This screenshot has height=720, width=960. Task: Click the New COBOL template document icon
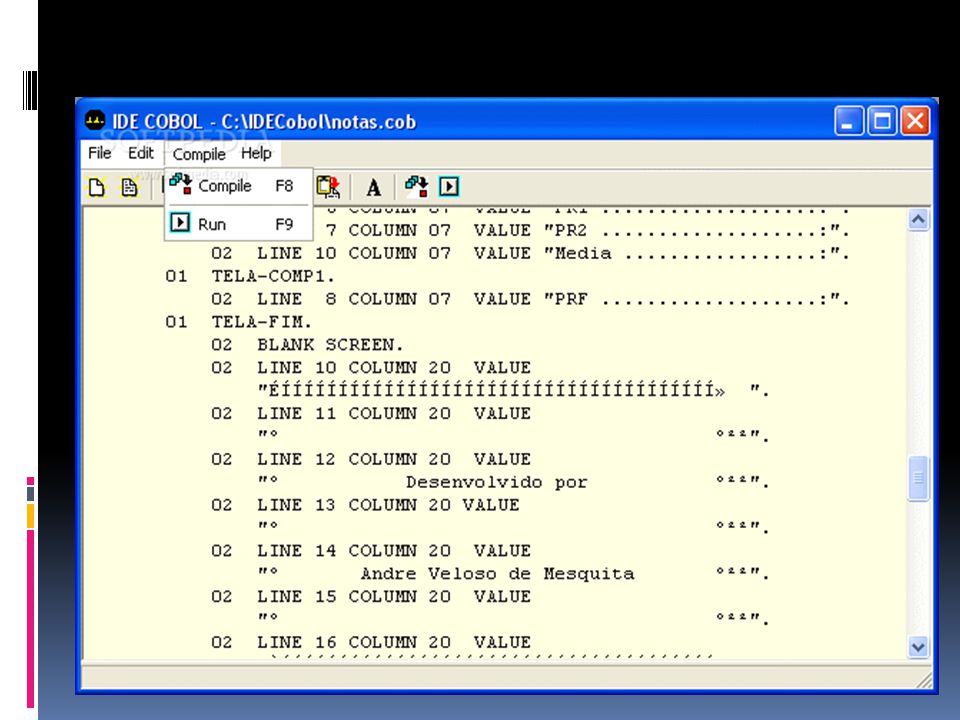click(x=129, y=187)
